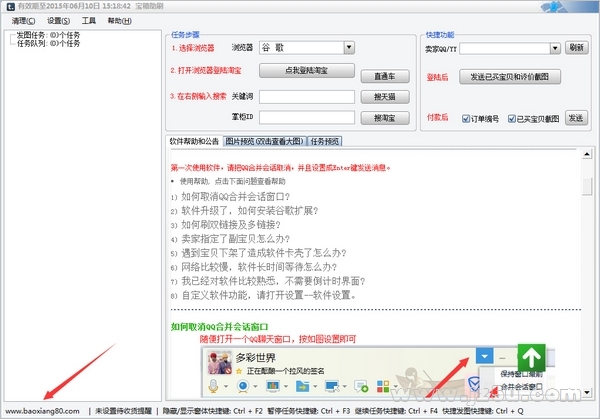Image resolution: width=600 pixels, height=419 pixels.
Task: Click the colorful apps grid icon in QQ illustration
Action: pyautogui.click(x=383, y=386)
